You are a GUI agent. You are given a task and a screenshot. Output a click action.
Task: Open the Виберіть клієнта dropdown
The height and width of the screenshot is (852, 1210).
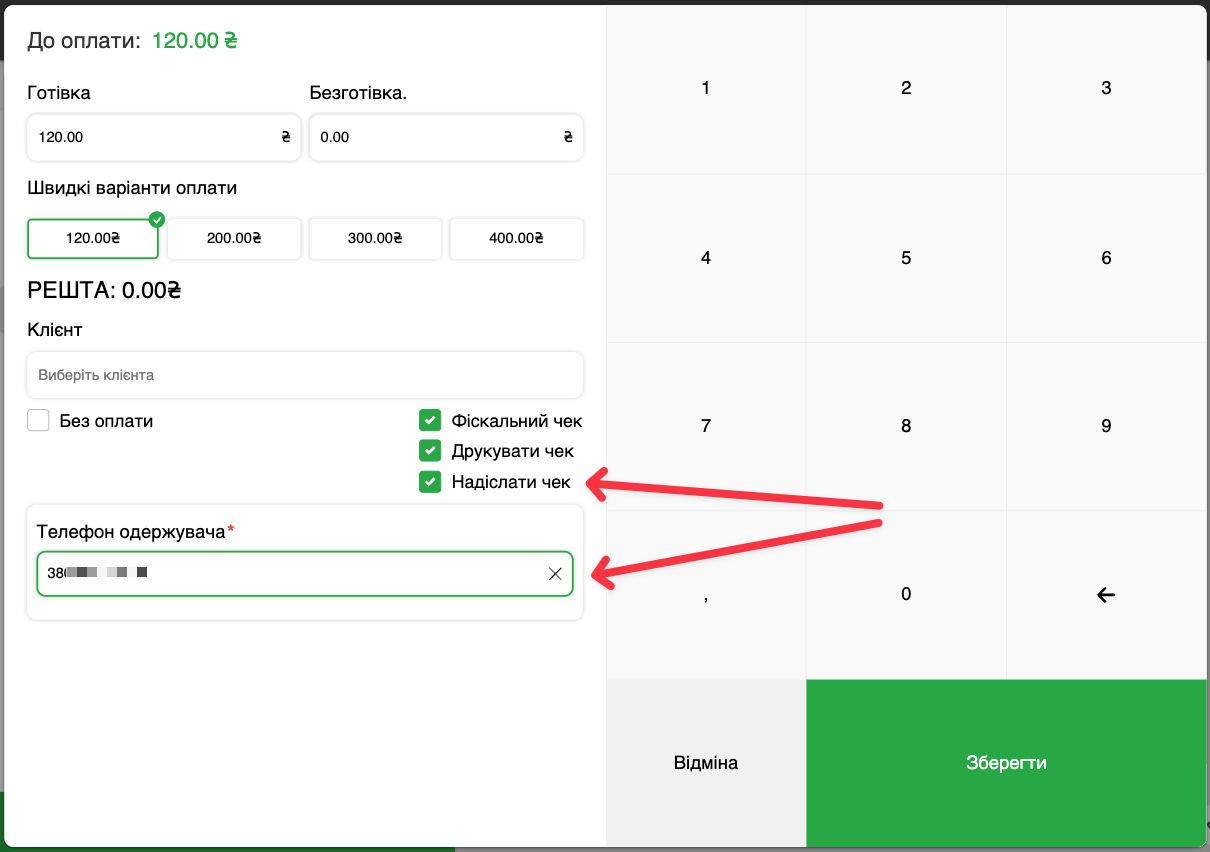click(305, 375)
